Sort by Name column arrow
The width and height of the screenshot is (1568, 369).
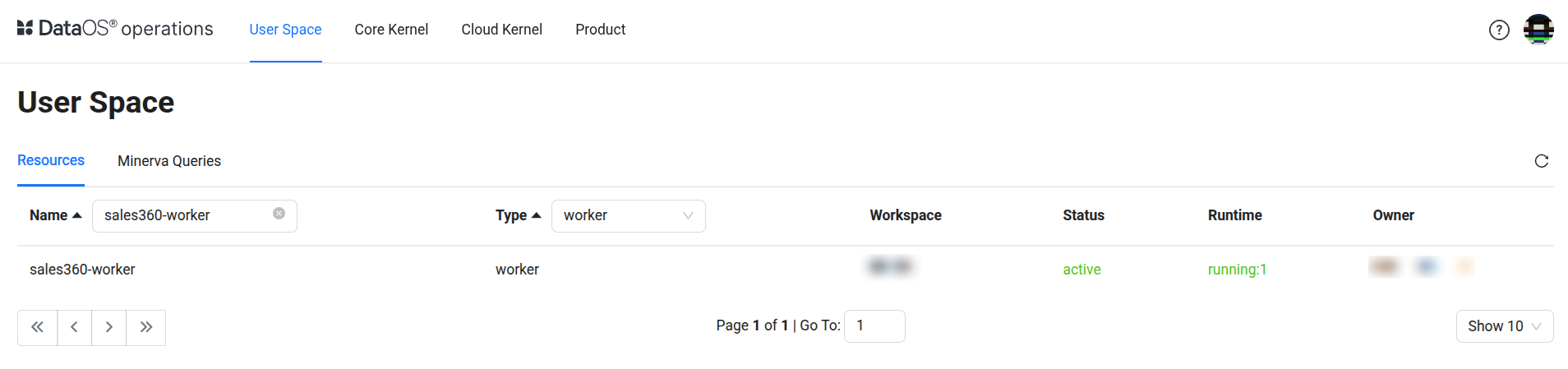coord(77,215)
